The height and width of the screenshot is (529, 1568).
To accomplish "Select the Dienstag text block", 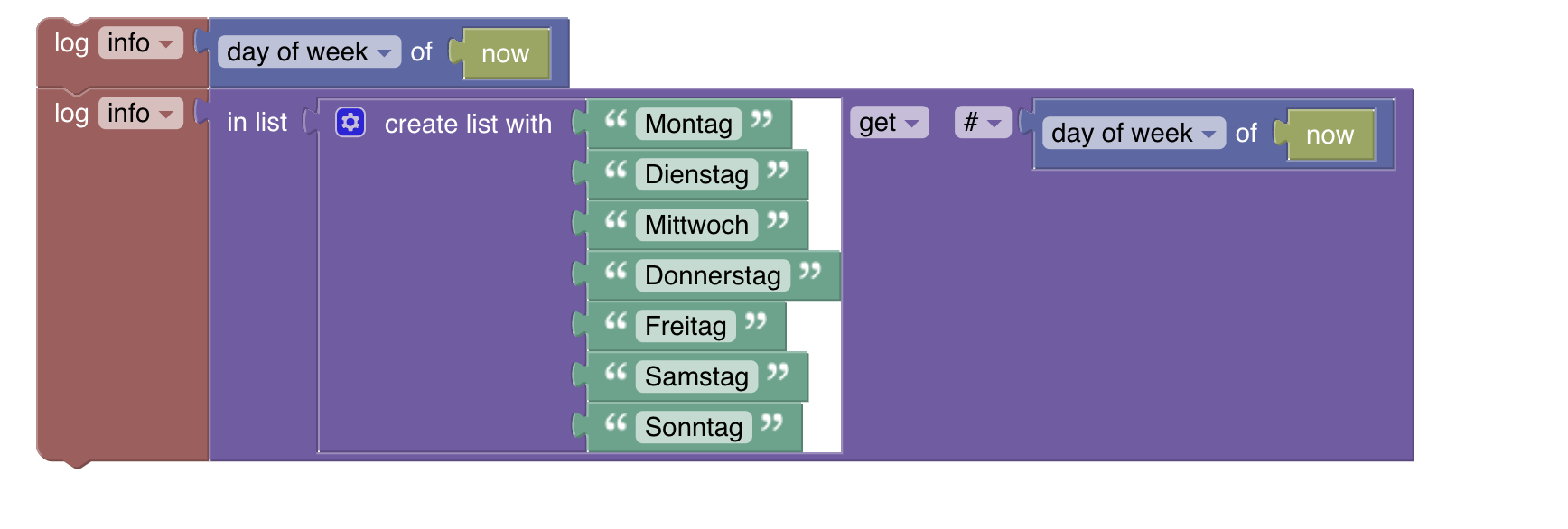I will point(696,174).
